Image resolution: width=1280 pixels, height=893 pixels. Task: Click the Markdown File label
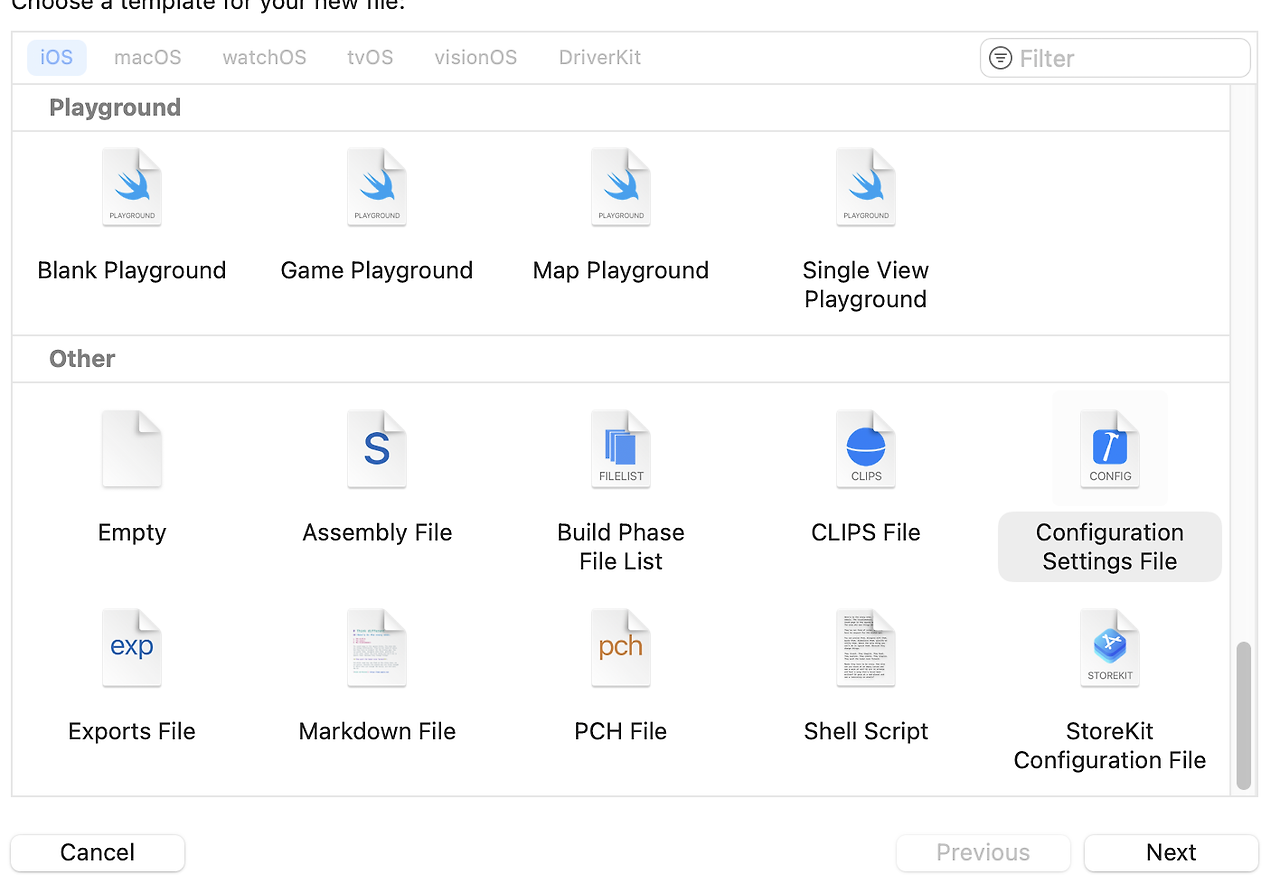tap(377, 731)
